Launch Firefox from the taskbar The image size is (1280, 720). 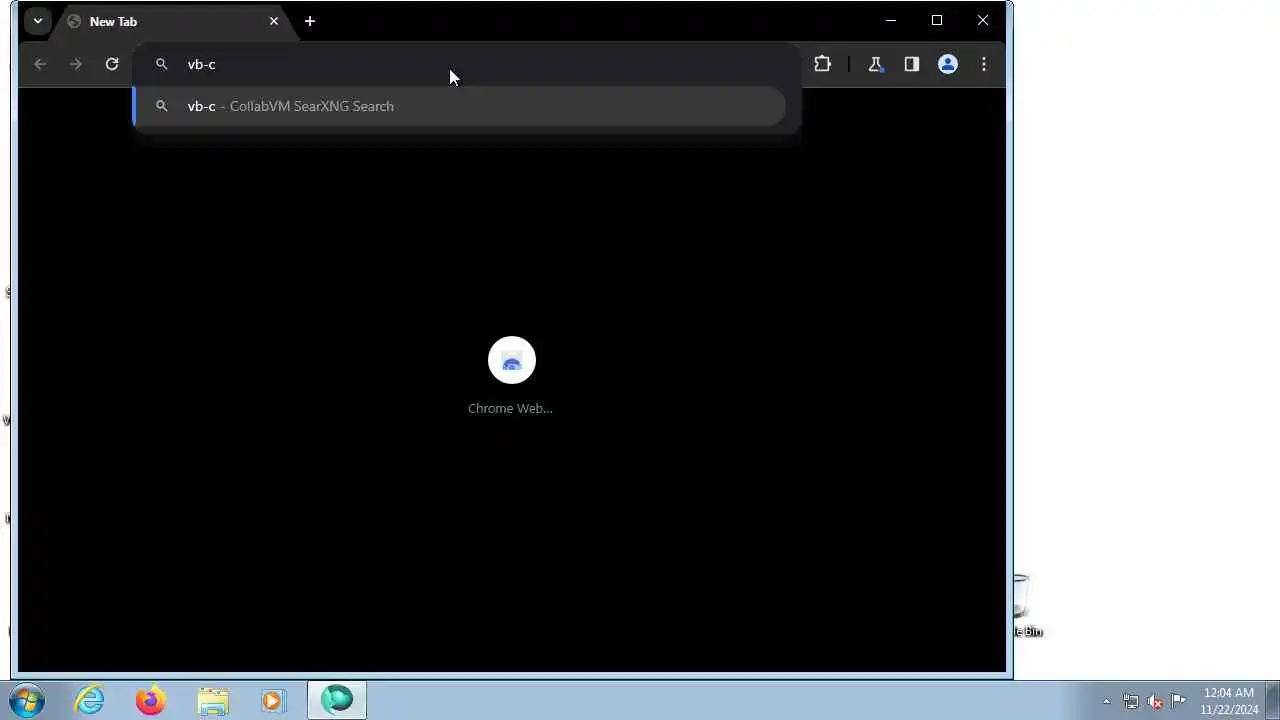click(x=151, y=700)
